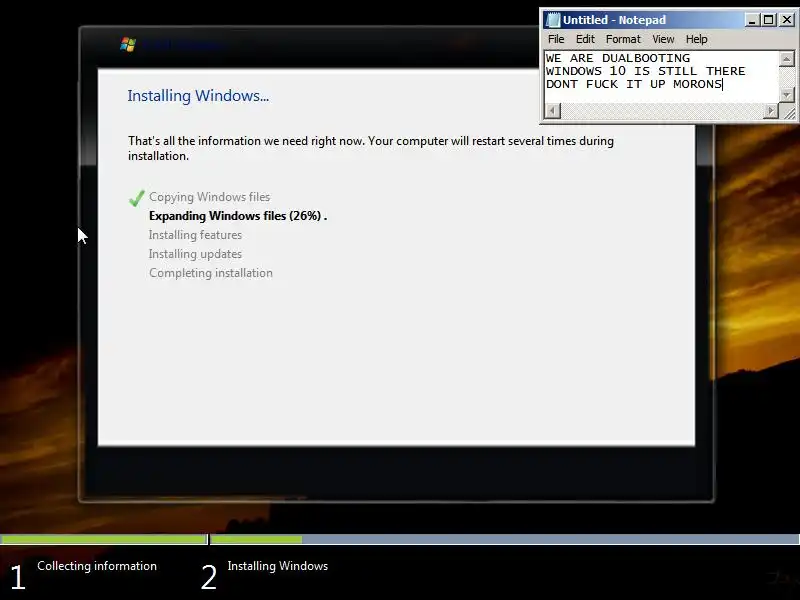Minimize the Notepad window
The height and width of the screenshot is (600, 800).
tap(752, 20)
